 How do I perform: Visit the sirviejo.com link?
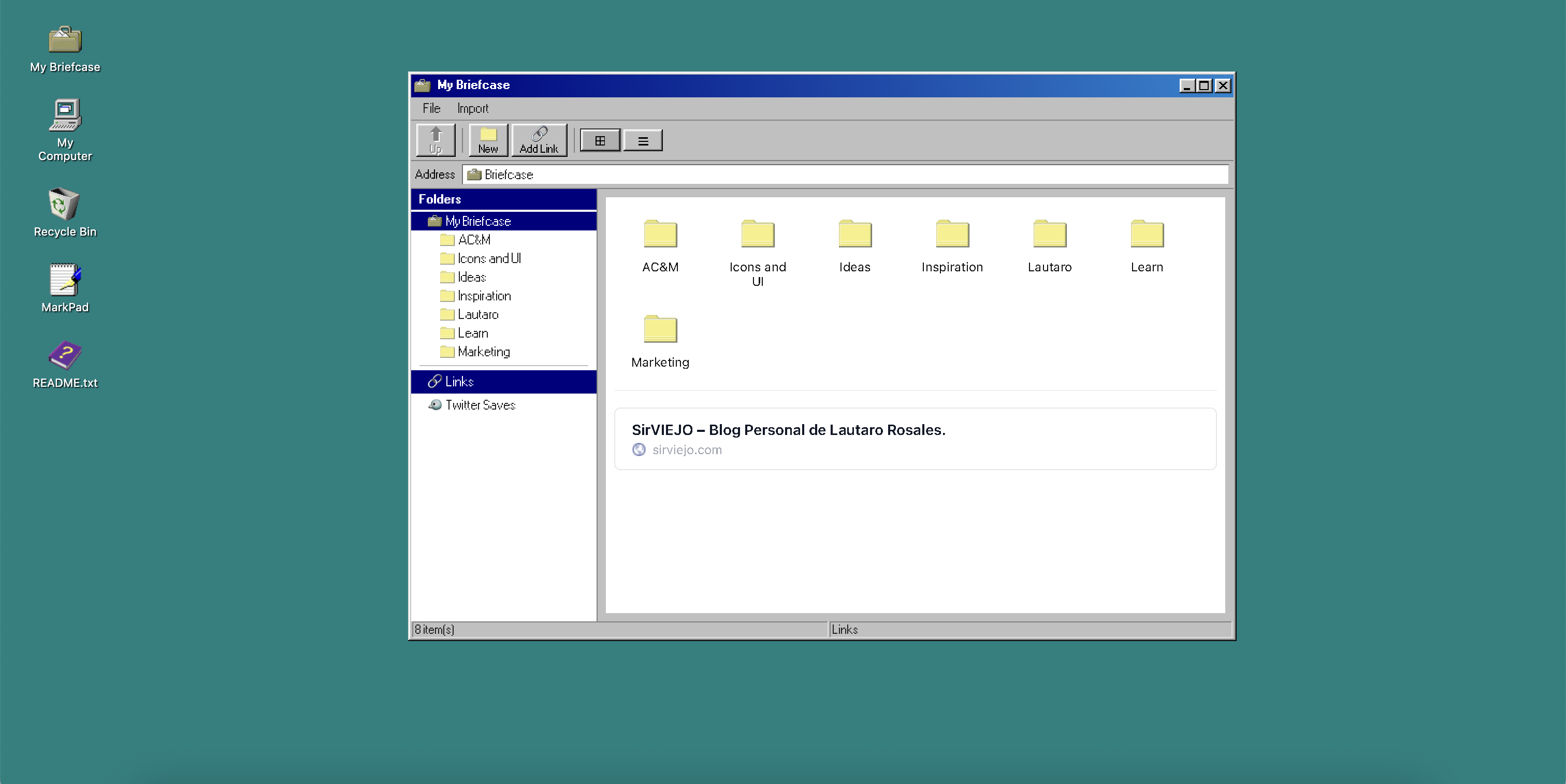687,449
